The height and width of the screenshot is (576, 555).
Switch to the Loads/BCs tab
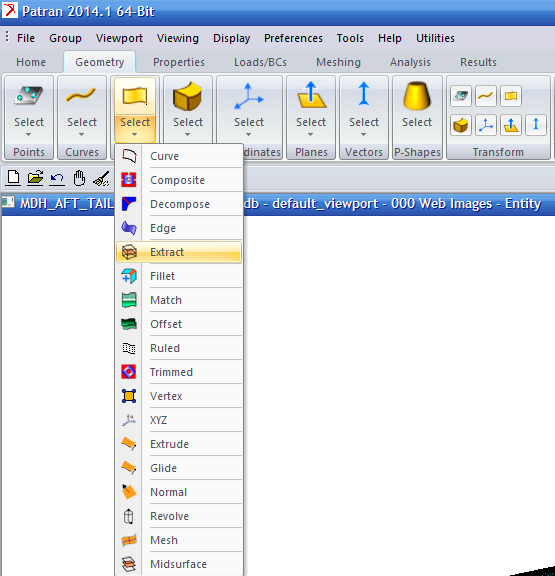click(260, 62)
